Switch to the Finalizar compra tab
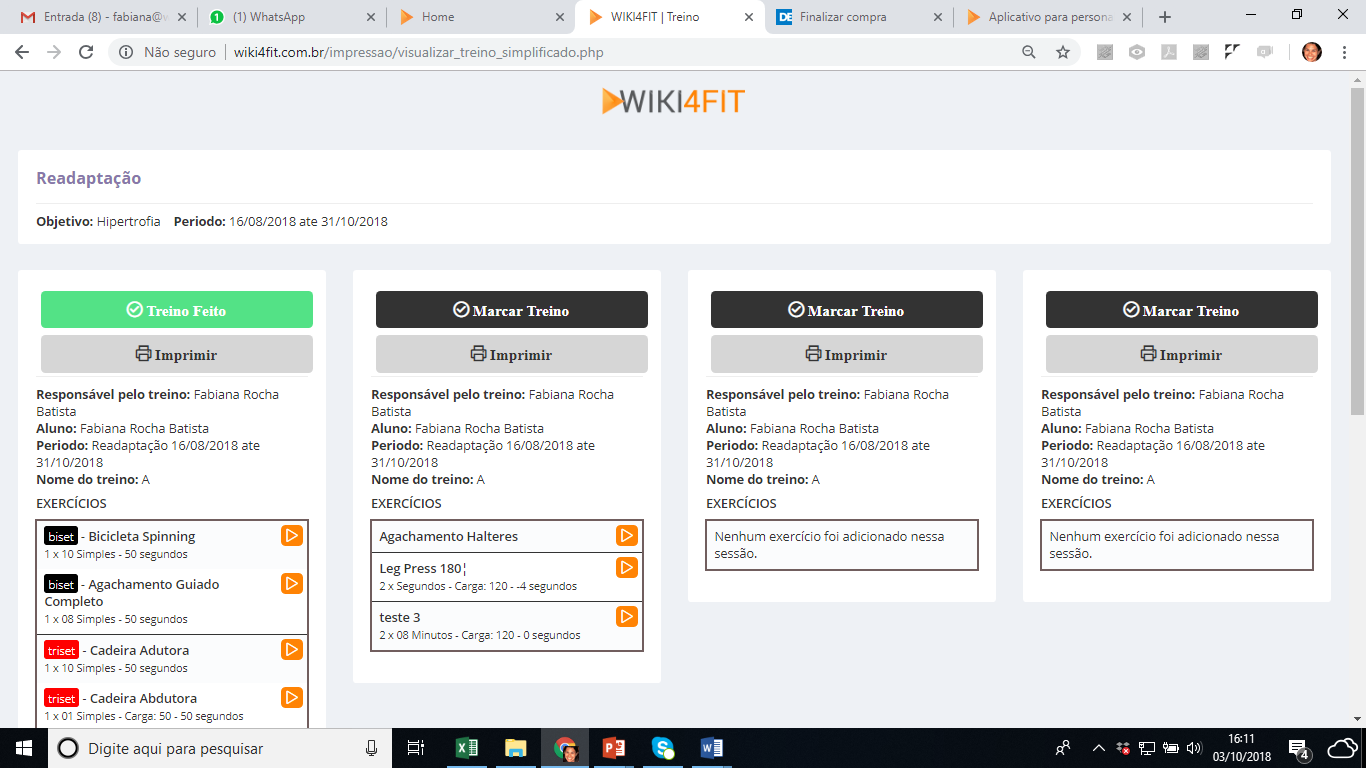The image size is (1366, 768). tap(860, 17)
